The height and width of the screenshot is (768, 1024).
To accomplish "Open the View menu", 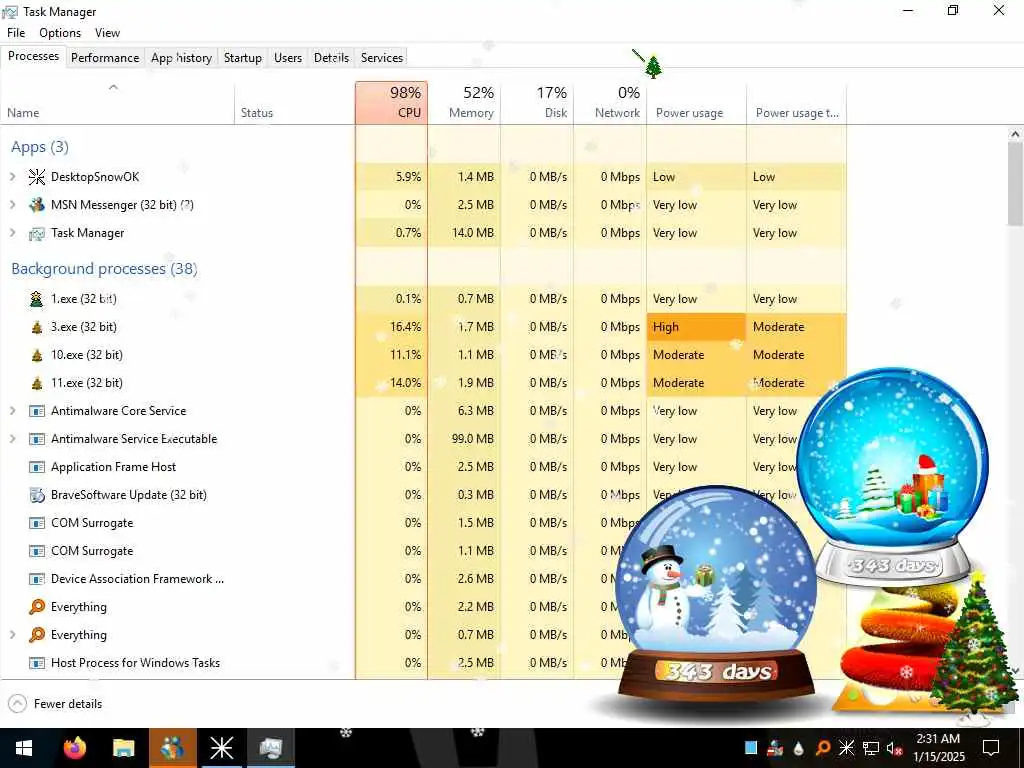I will [107, 33].
